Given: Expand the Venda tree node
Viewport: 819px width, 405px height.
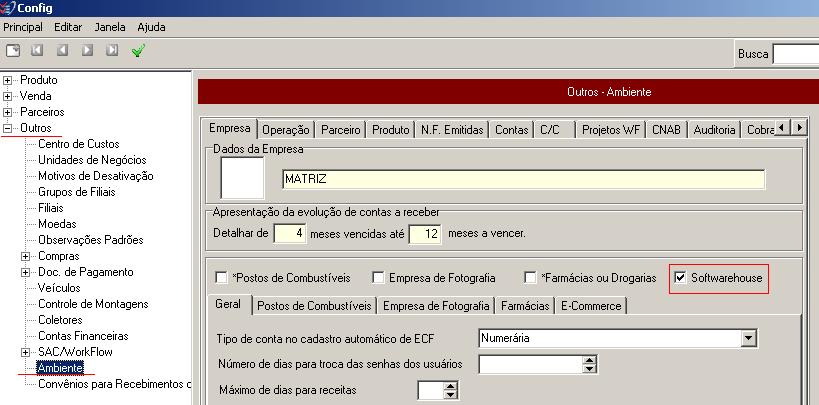Looking at the screenshot, I should (7, 96).
